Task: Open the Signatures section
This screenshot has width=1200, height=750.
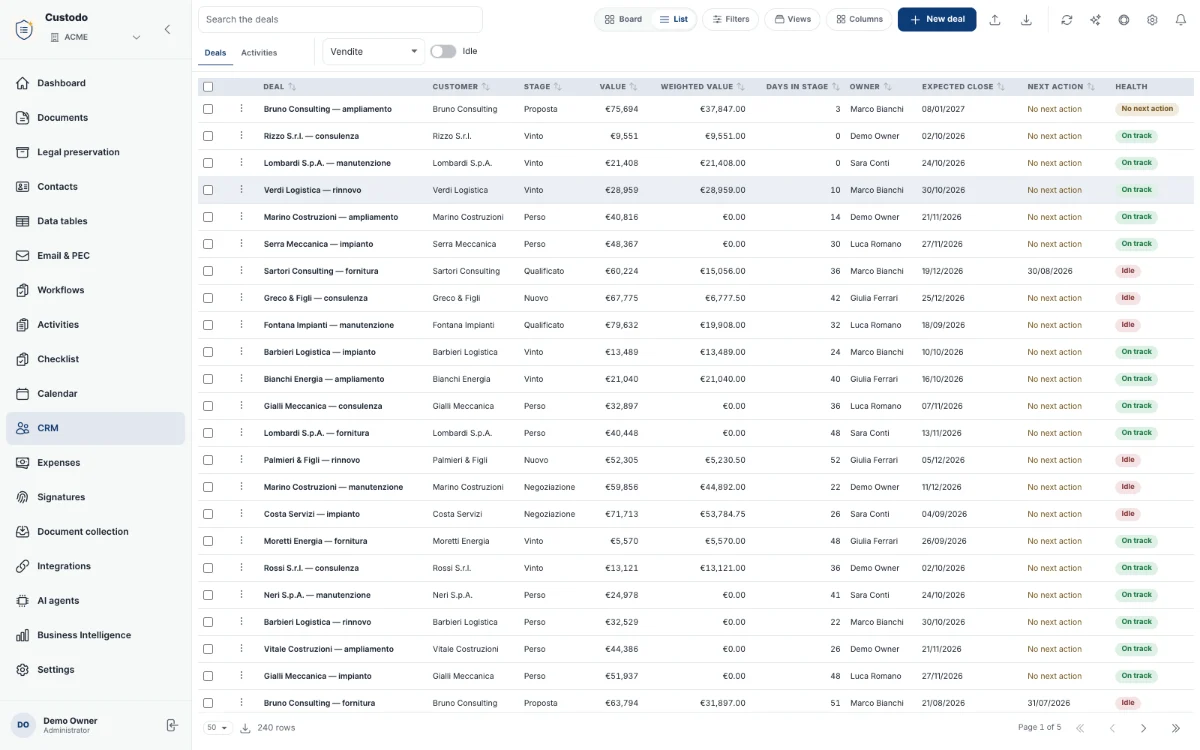Action: pyautogui.click(x=95, y=497)
